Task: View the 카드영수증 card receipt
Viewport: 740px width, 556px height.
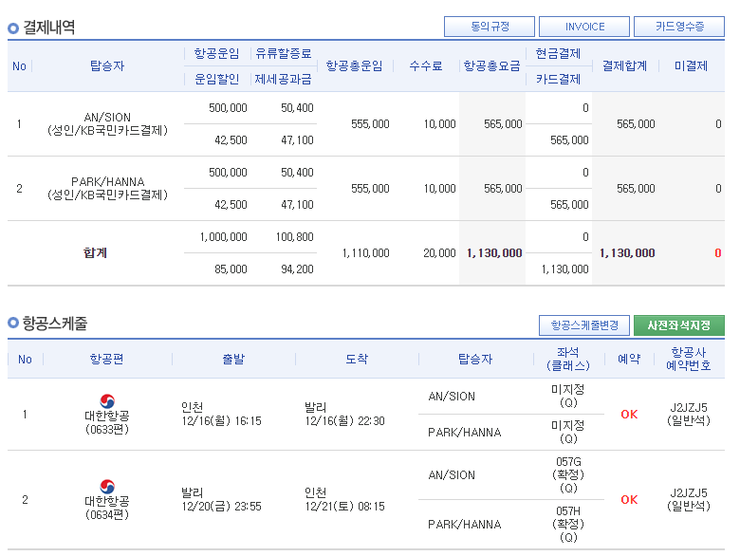Action: (x=681, y=27)
